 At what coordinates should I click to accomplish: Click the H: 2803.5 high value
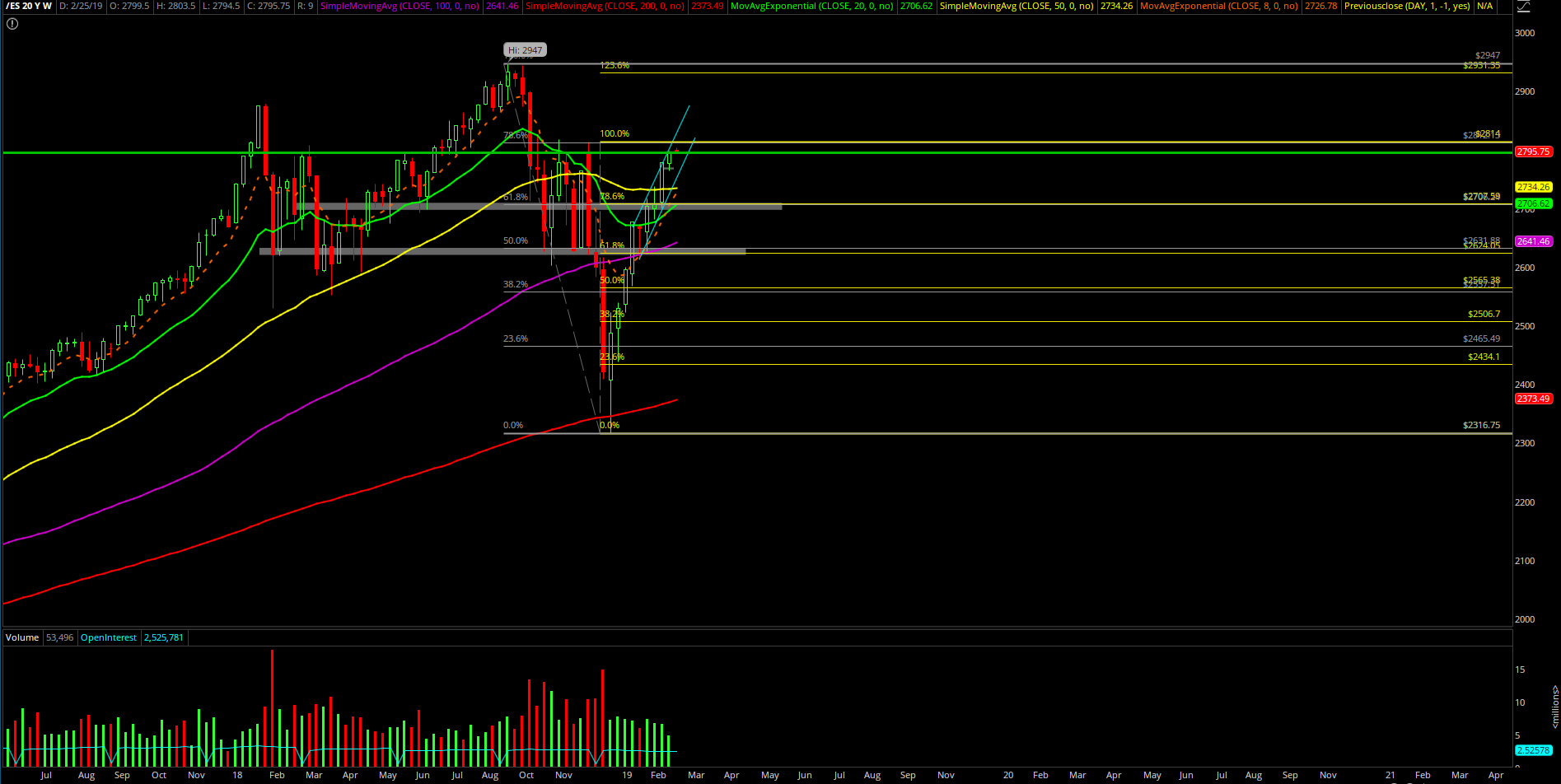point(175,6)
